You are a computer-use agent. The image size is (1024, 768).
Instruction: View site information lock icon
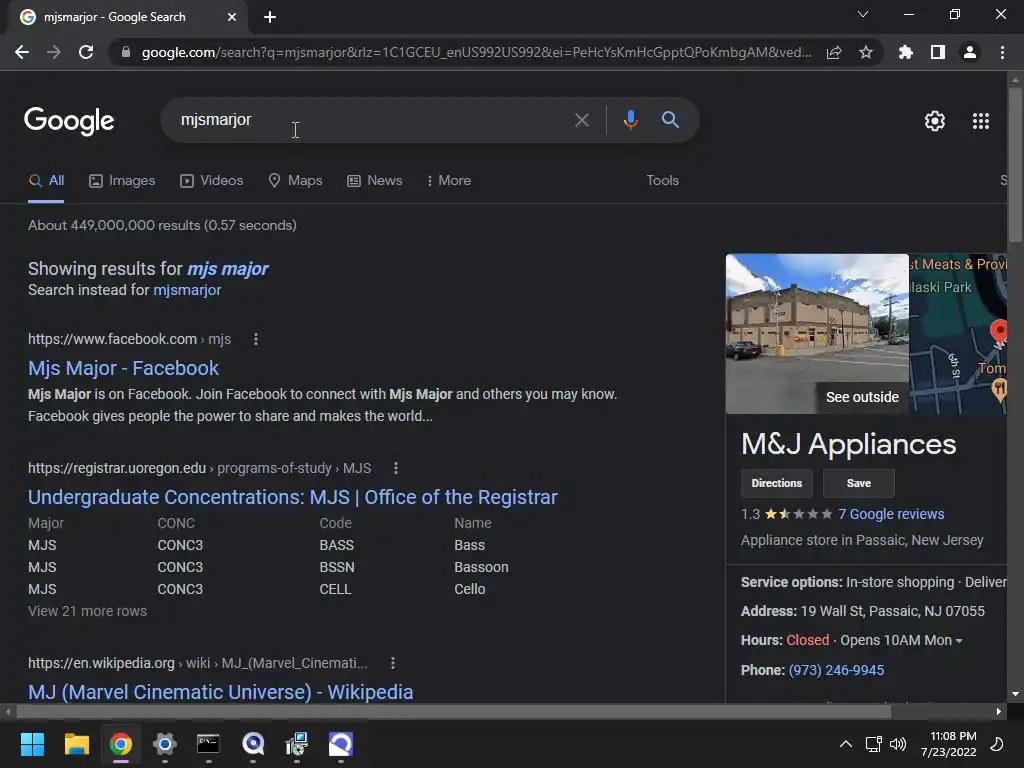(126, 52)
